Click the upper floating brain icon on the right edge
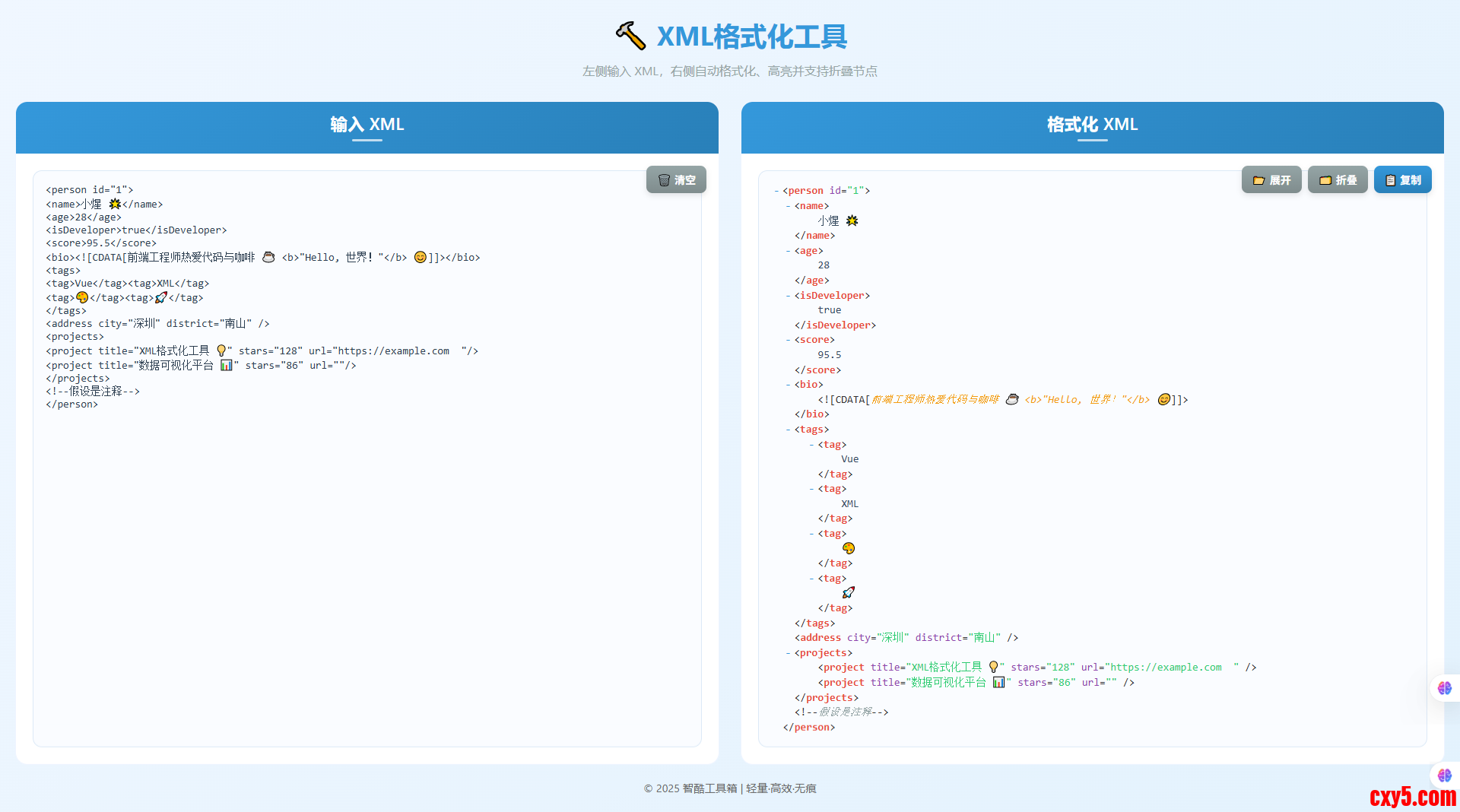The height and width of the screenshot is (812, 1460). tap(1445, 688)
